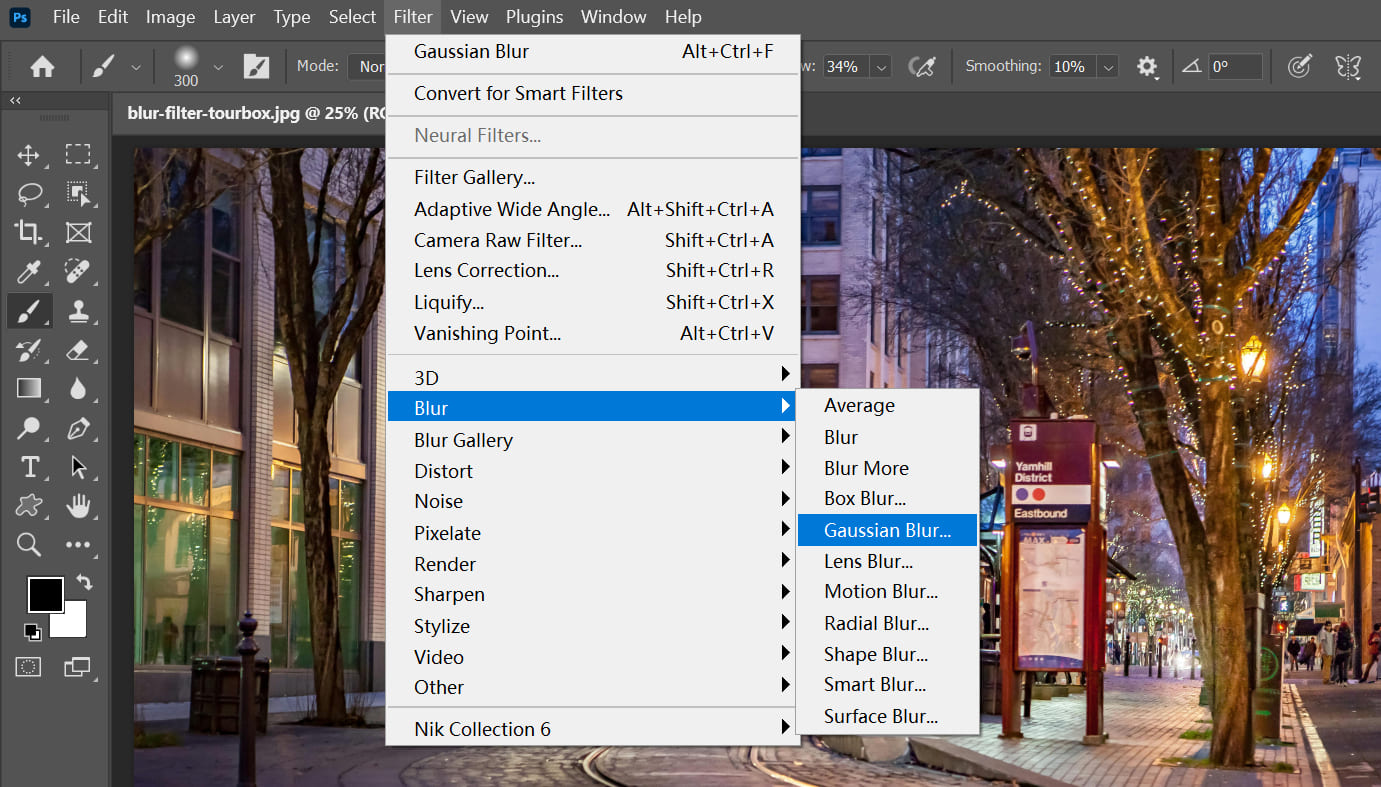Choose Liquify... from Filter menu

pos(593,302)
